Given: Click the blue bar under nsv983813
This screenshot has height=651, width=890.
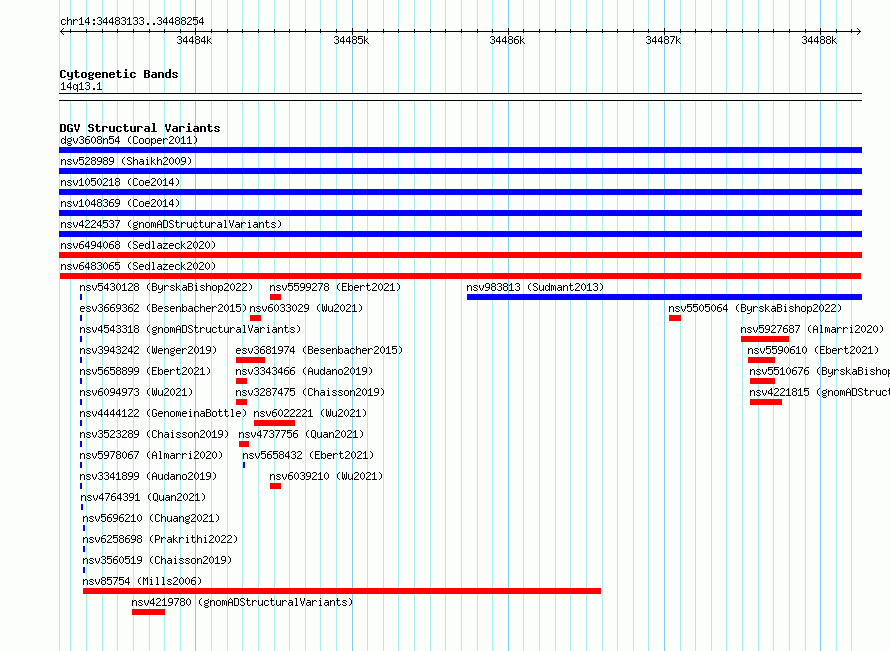Looking at the screenshot, I should (x=664, y=297).
